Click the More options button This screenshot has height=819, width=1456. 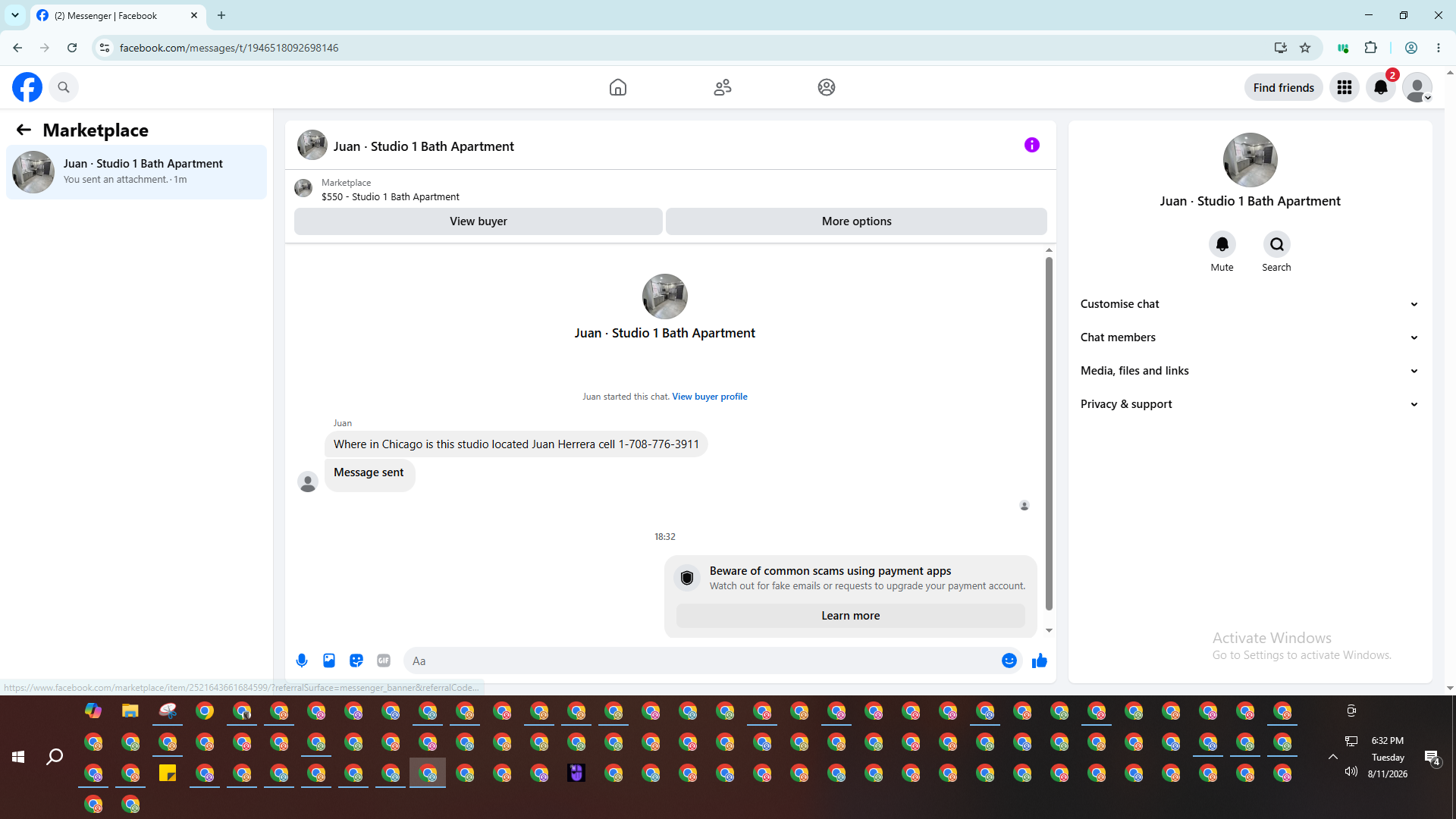pos(856,221)
